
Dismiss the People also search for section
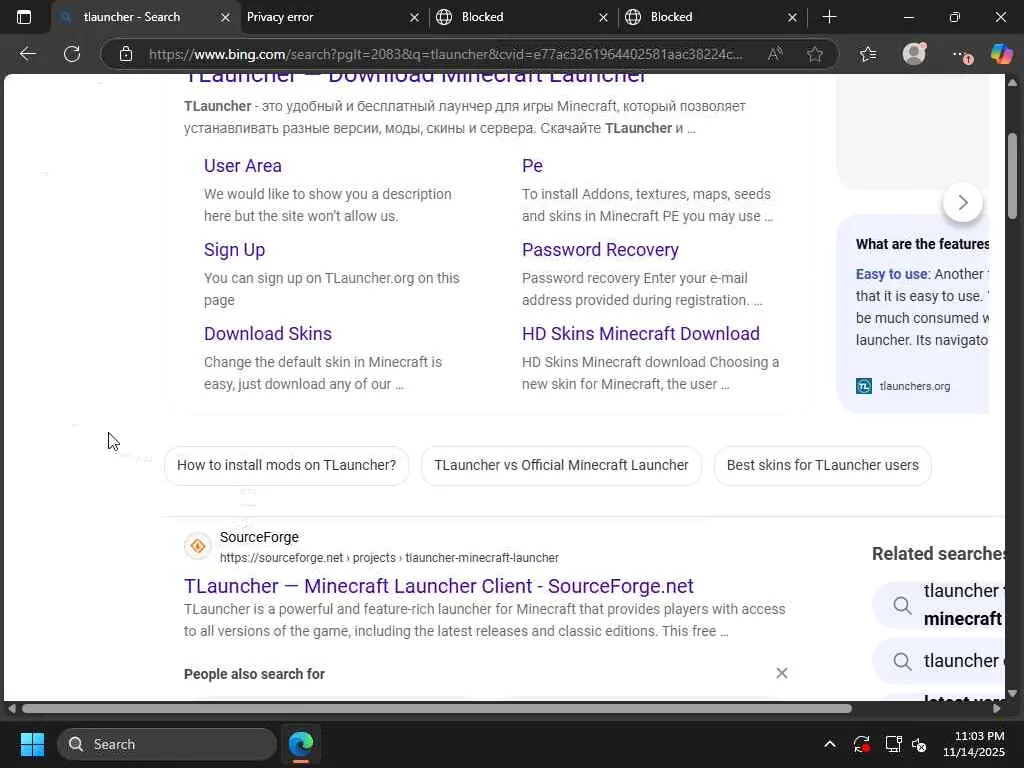(782, 673)
